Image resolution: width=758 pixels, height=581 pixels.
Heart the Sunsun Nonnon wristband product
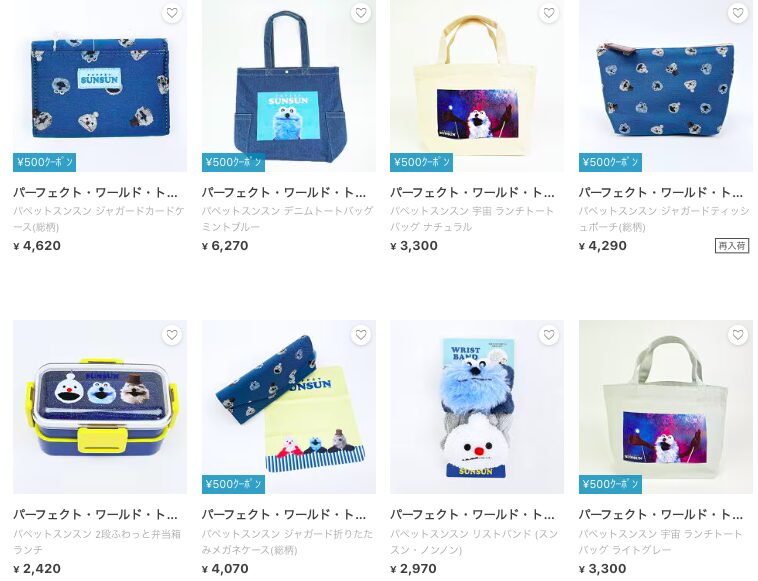[549, 335]
